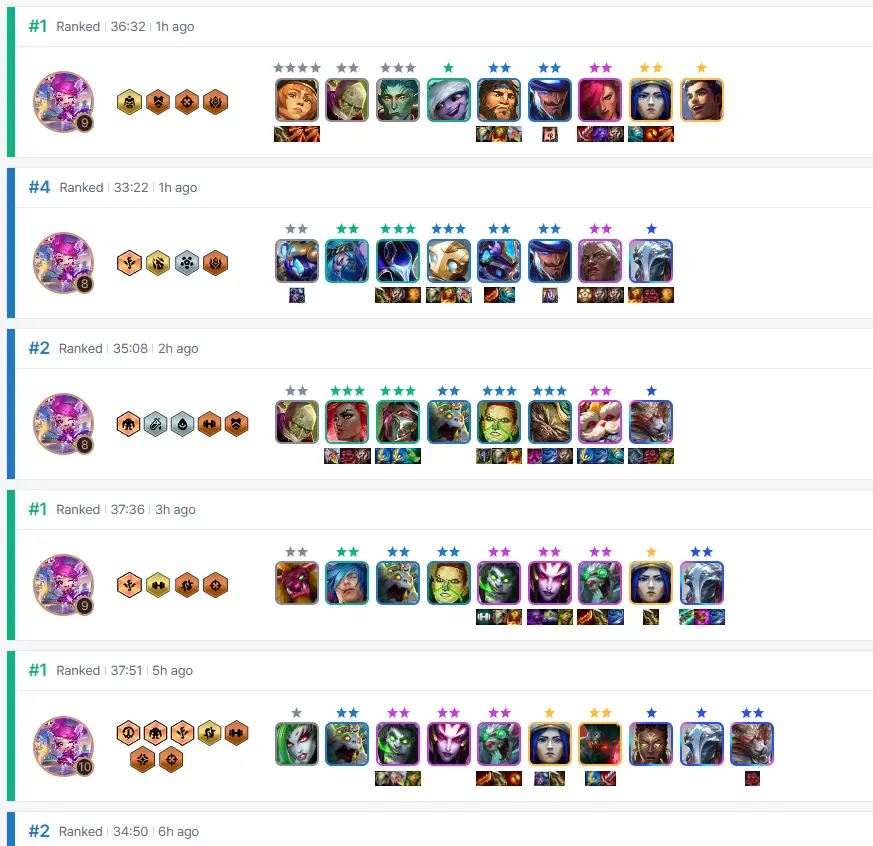Click the silver trait hexagon in 33:22 match
This screenshot has height=846, width=873.
click(187, 263)
